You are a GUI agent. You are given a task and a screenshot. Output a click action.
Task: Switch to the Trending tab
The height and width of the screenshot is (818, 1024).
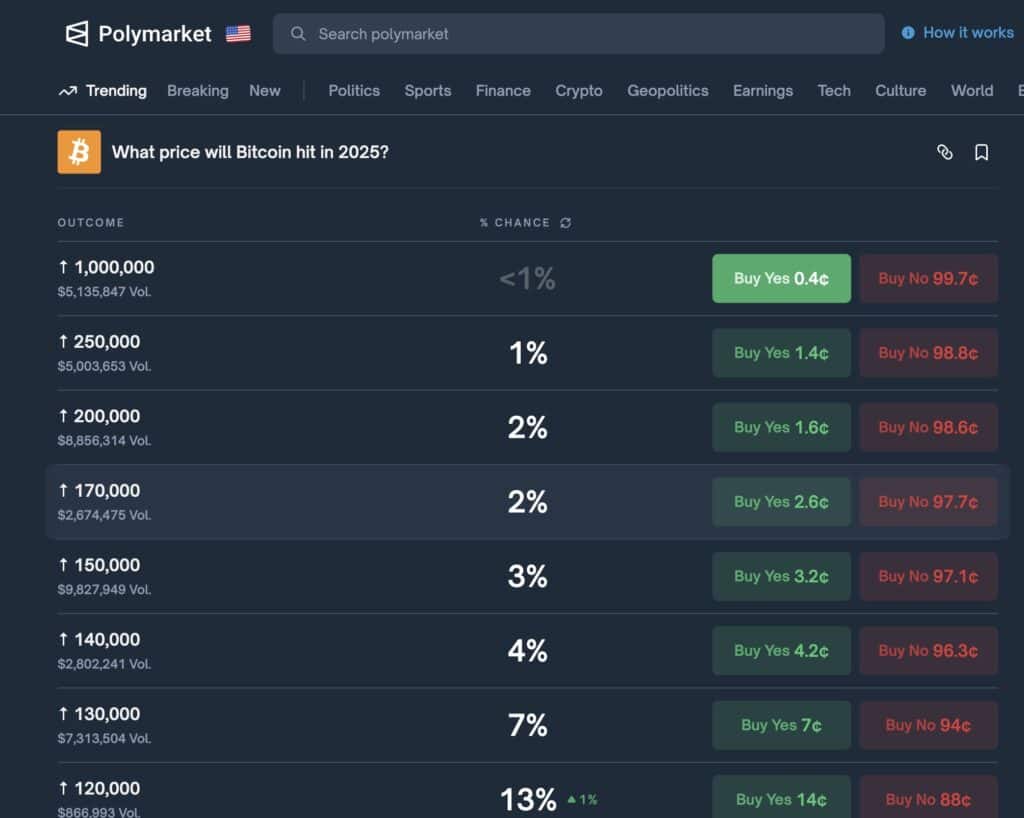116,91
